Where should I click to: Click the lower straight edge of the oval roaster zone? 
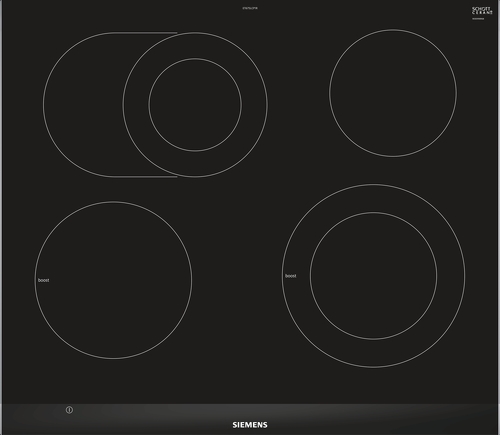(144, 177)
